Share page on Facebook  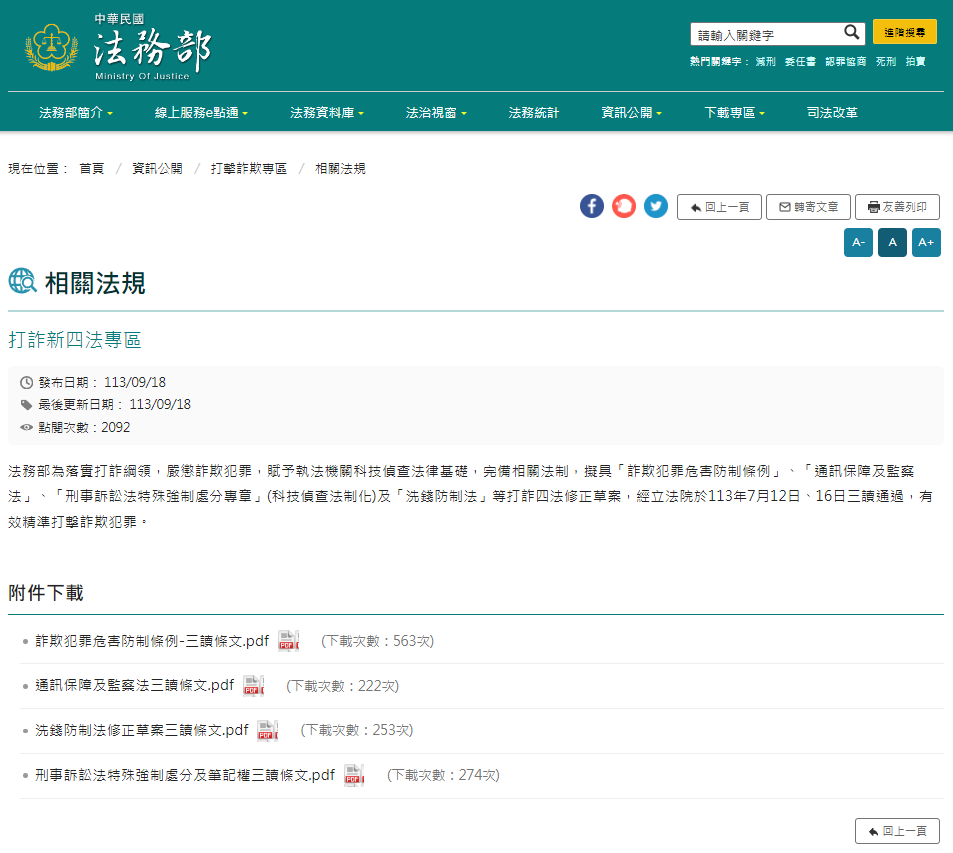point(592,207)
